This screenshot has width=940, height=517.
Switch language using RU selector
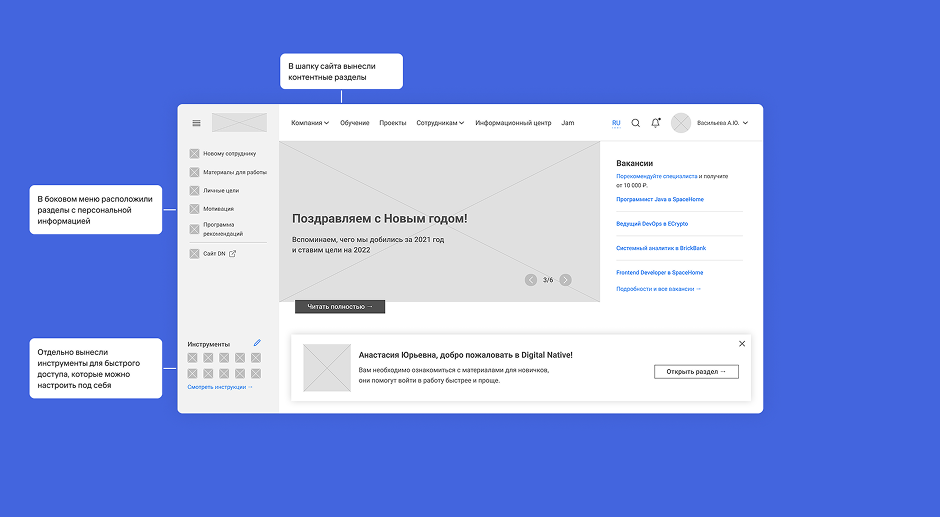[x=616, y=123]
